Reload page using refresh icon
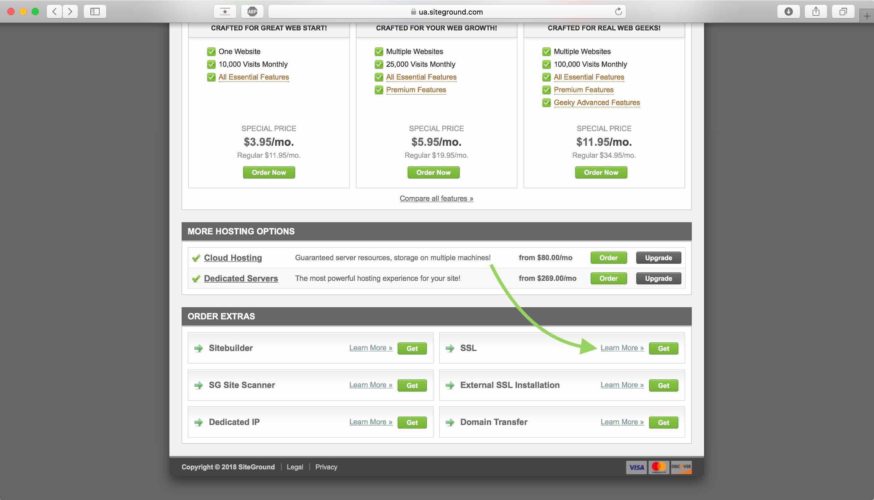The image size is (874, 500). pyautogui.click(x=618, y=11)
